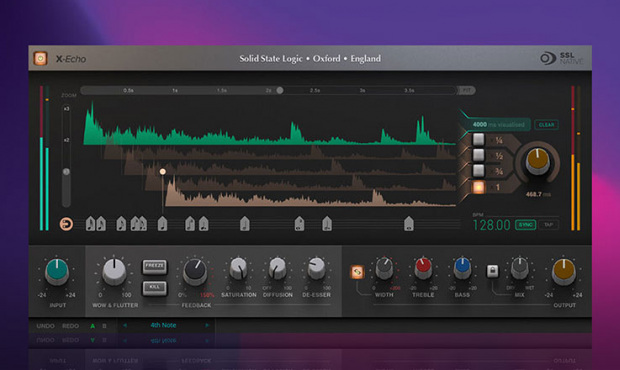Click the SSL Native logo icon
The width and height of the screenshot is (620, 370).
pyautogui.click(x=548, y=59)
